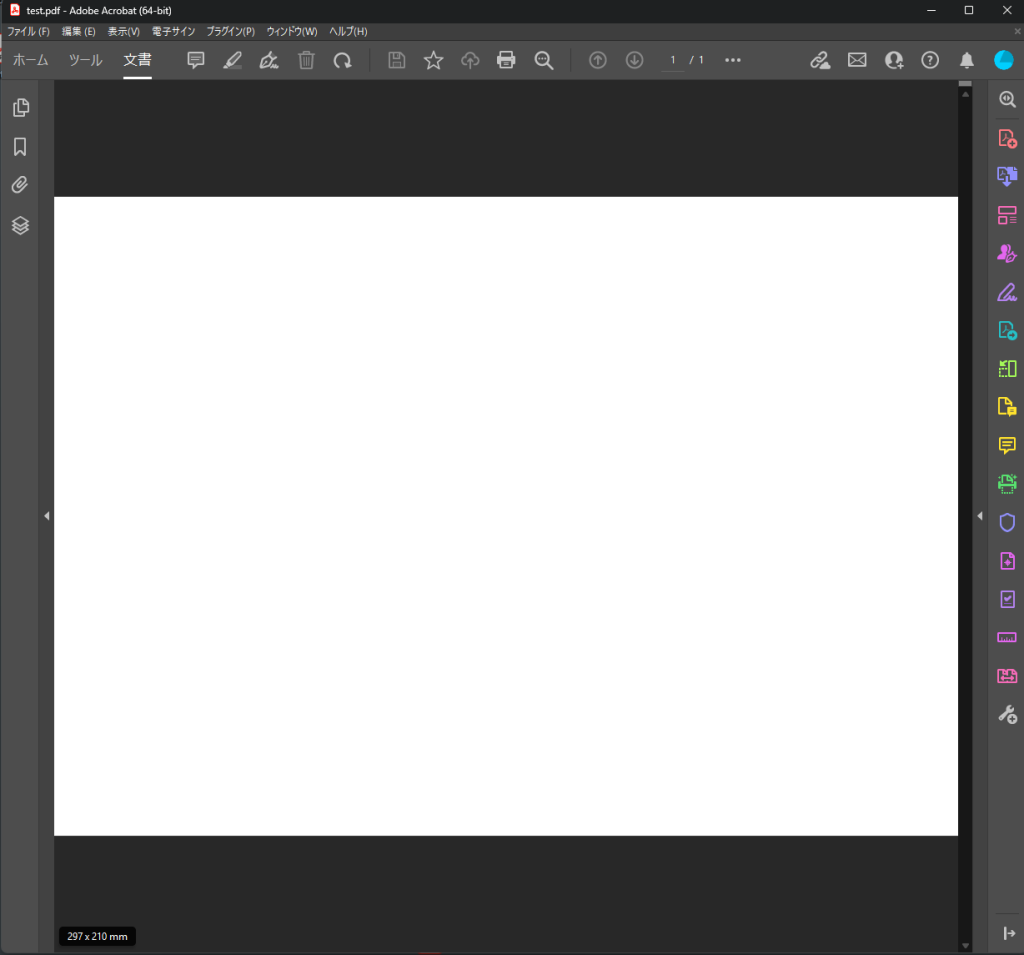Open the page thumbnails panel
The height and width of the screenshot is (955, 1024).
pyautogui.click(x=20, y=108)
